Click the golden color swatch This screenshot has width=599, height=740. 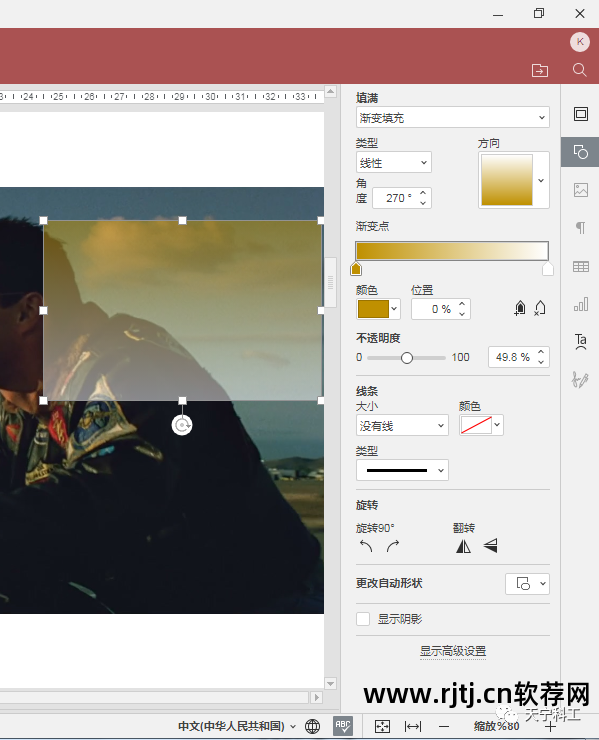[373, 310]
